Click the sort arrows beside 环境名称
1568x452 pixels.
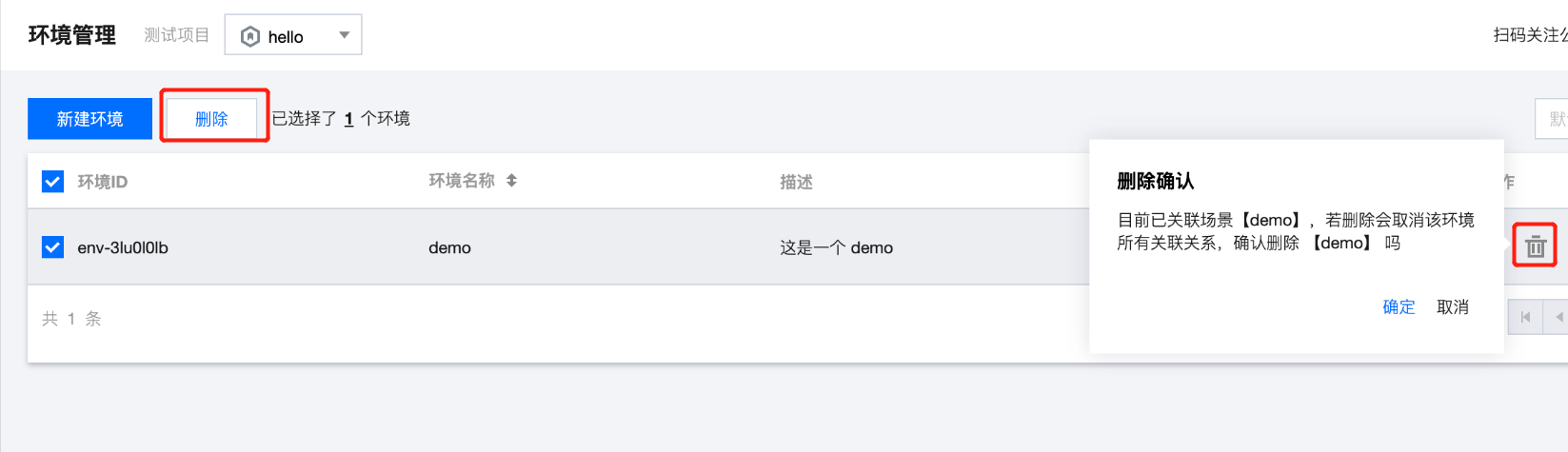(x=511, y=180)
